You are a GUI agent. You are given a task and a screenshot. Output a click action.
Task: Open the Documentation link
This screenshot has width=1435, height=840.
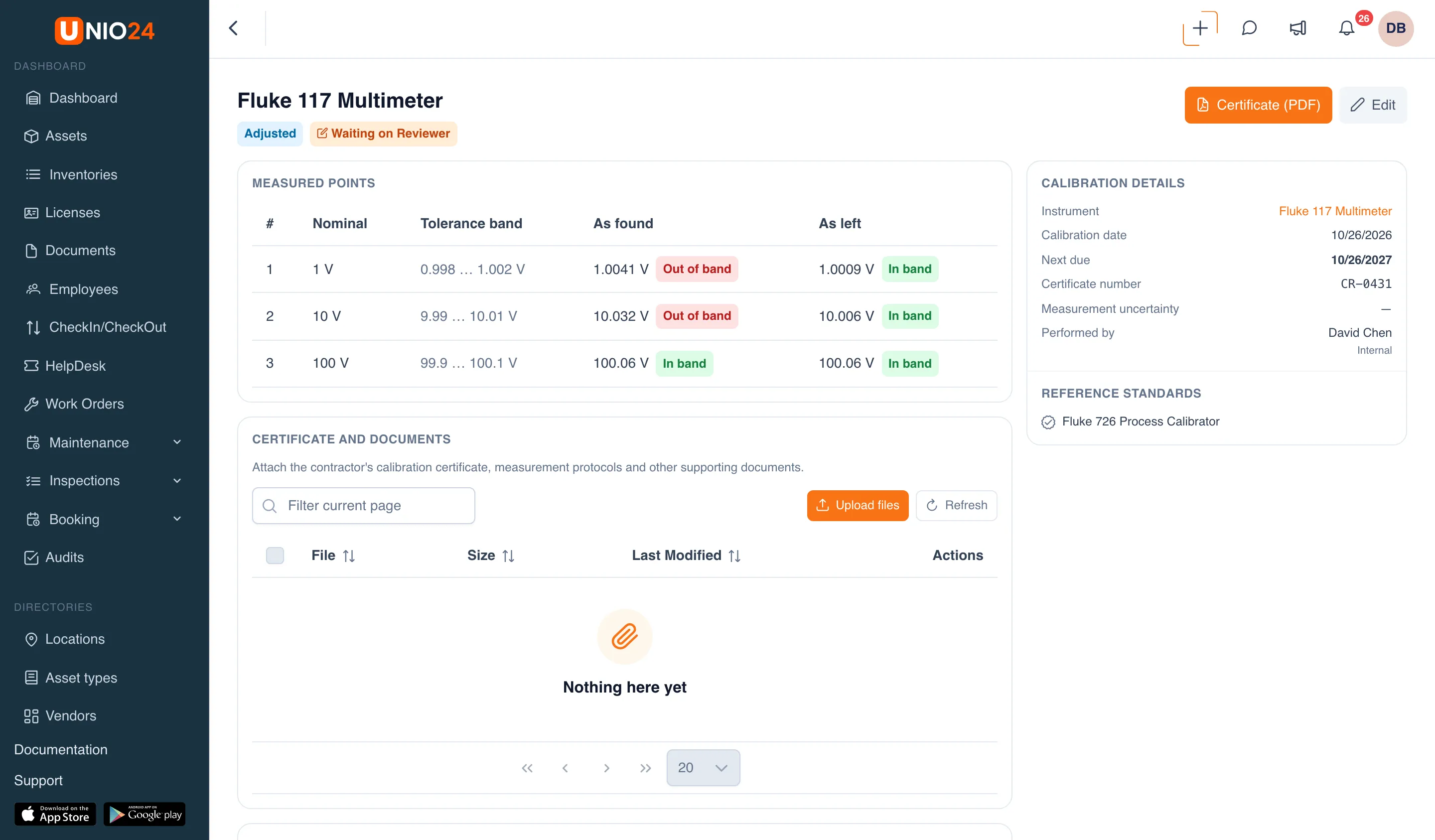pyautogui.click(x=61, y=749)
